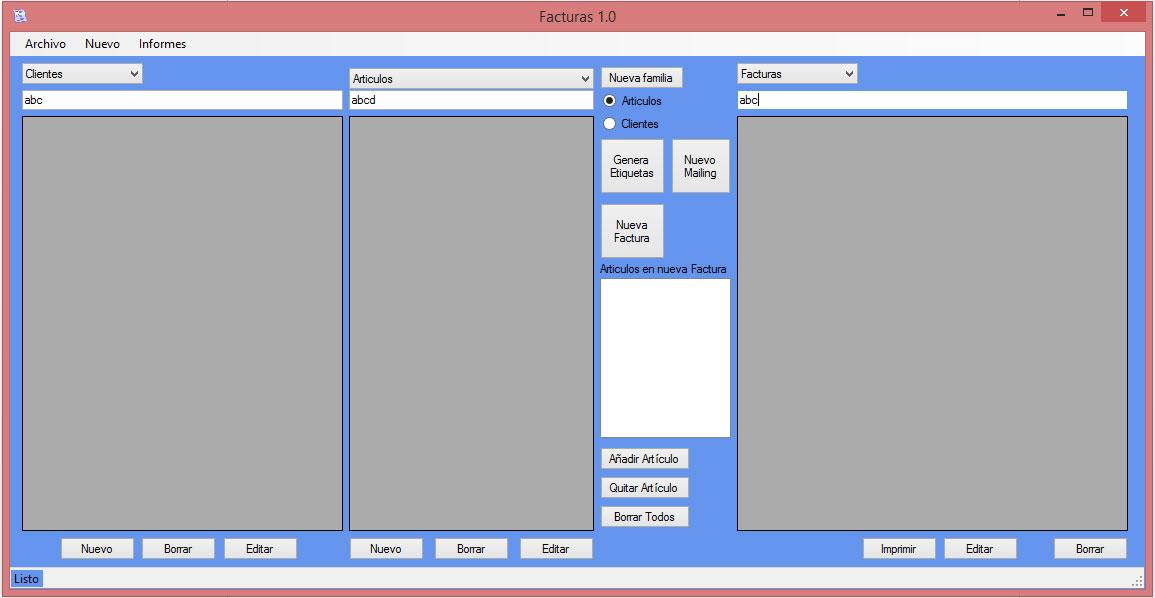Click the Quitar Artículo button

[x=645, y=488]
